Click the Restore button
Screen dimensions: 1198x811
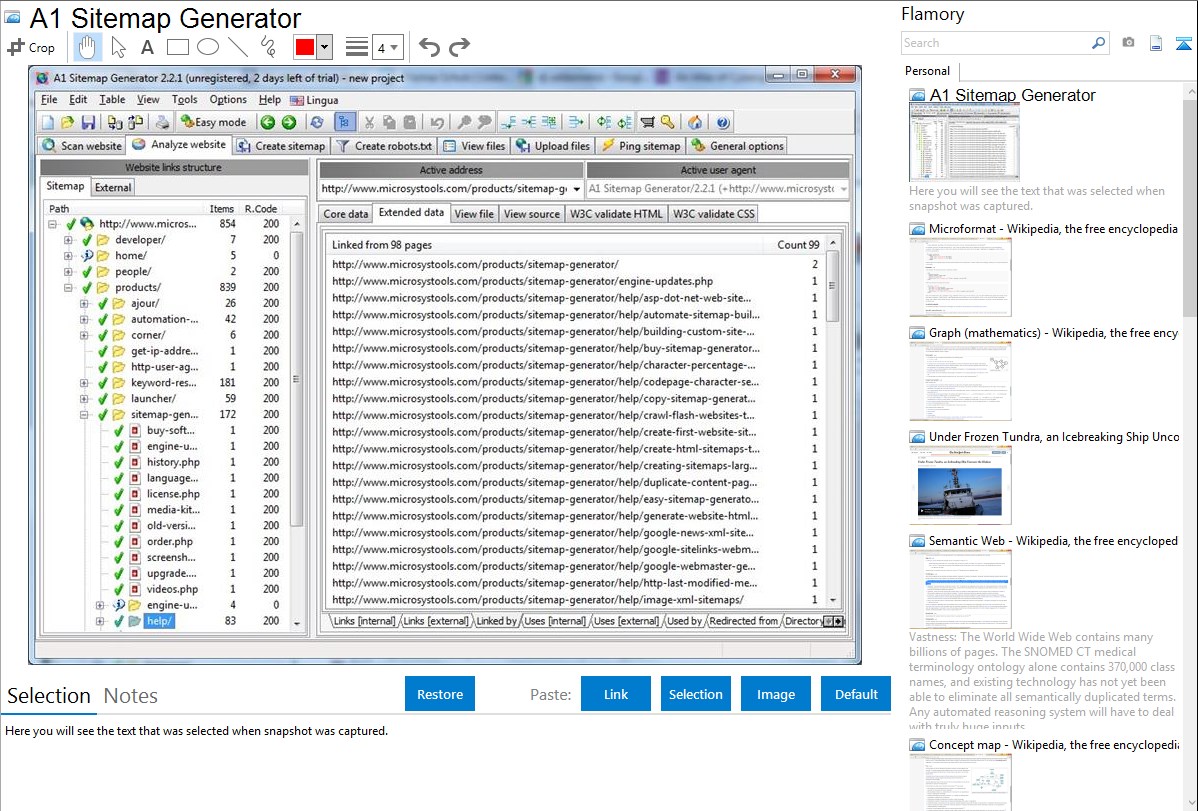pos(440,694)
